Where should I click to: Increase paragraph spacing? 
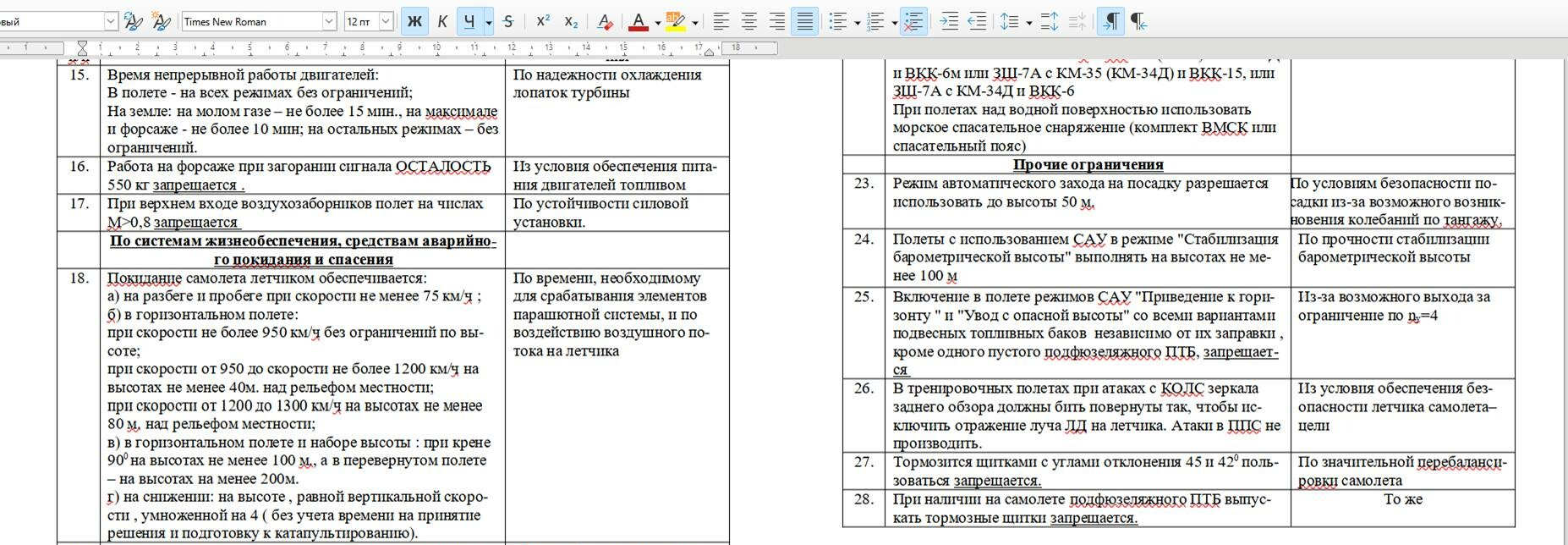pos(1049,21)
